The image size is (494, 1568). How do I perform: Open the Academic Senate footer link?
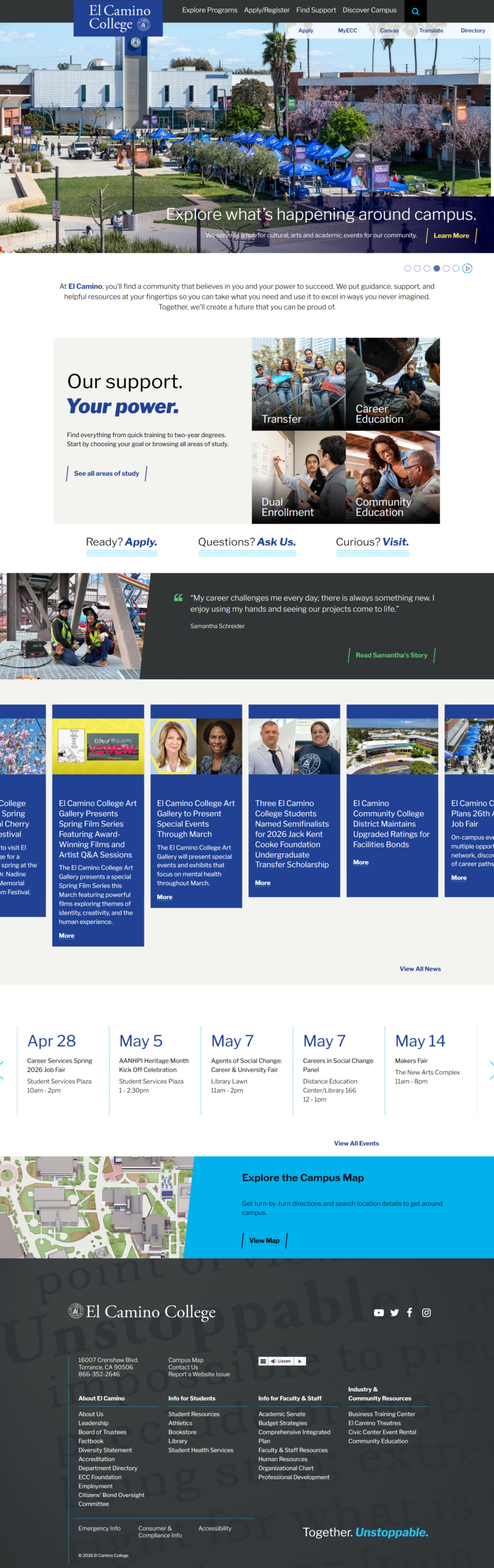pyautogui.click(x=282, y=1414)
